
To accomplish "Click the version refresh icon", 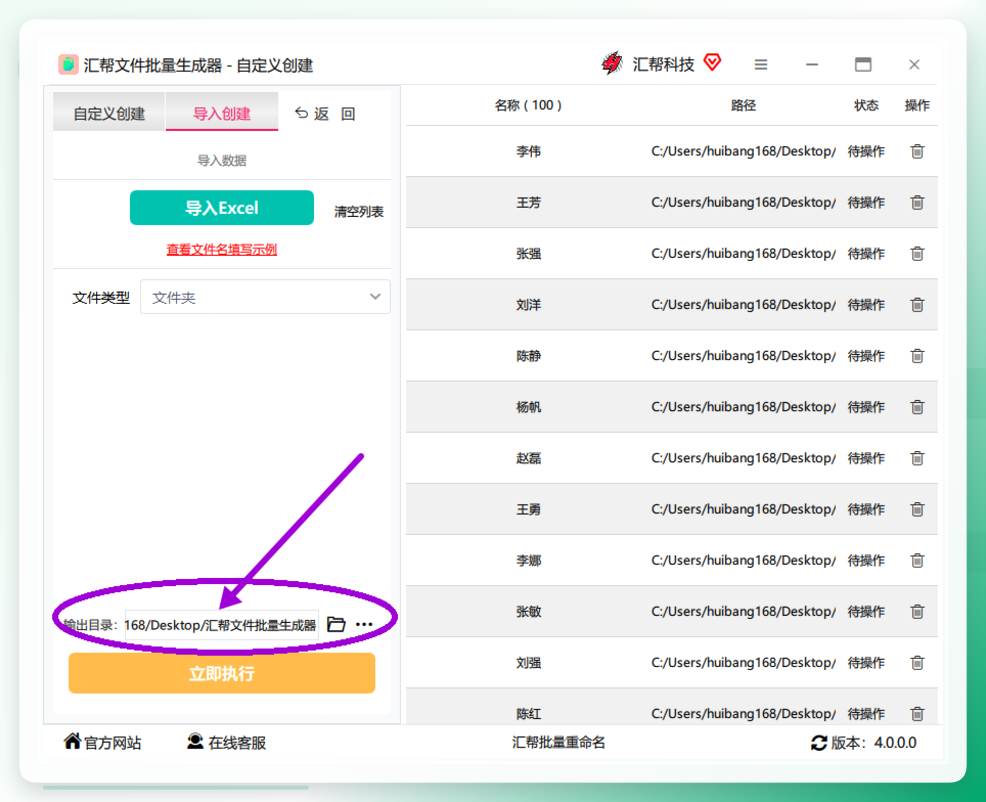I will click(818, 743).
